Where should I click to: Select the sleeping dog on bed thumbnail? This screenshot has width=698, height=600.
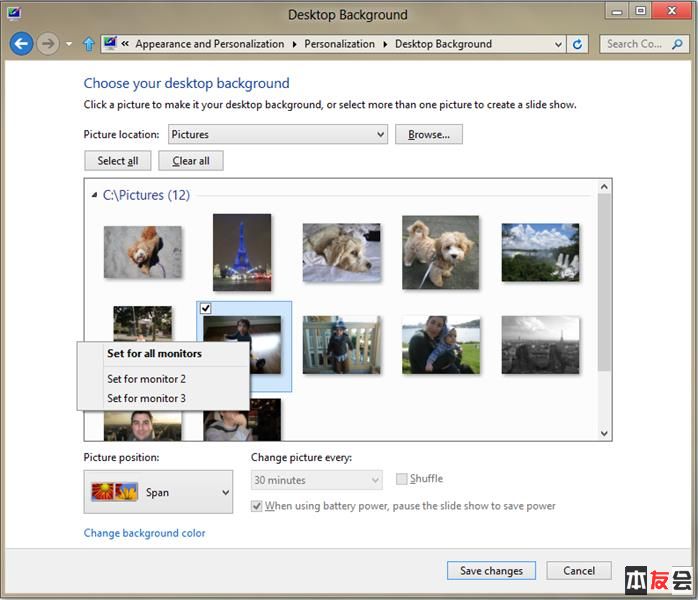[x=341, y=252]
